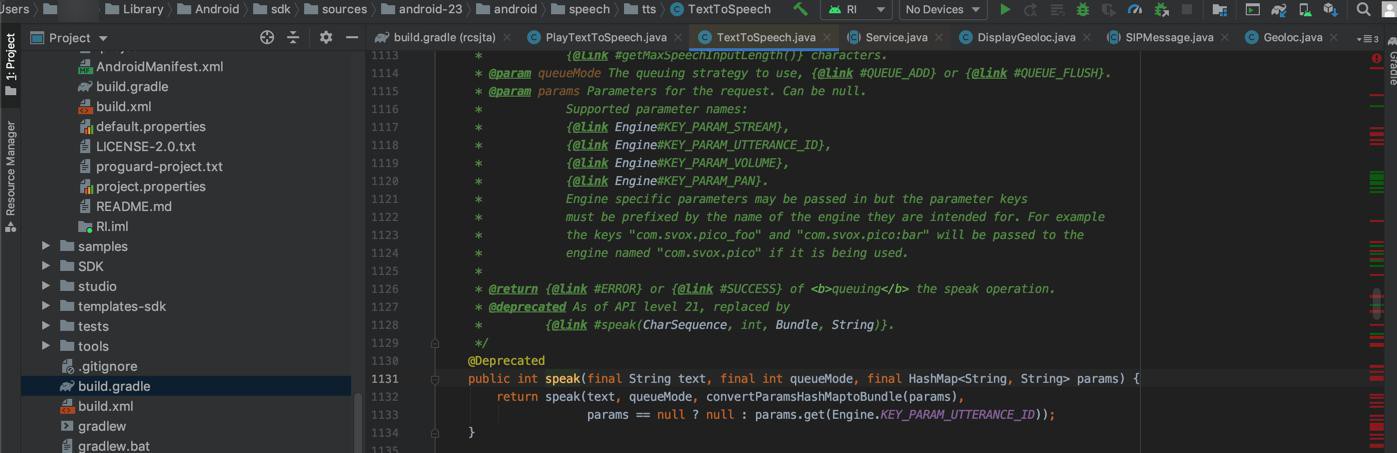Screen dimensions: 1397x453
Task: Collapse the speak method fold at line 1131
Action: (x=435, y=379)
